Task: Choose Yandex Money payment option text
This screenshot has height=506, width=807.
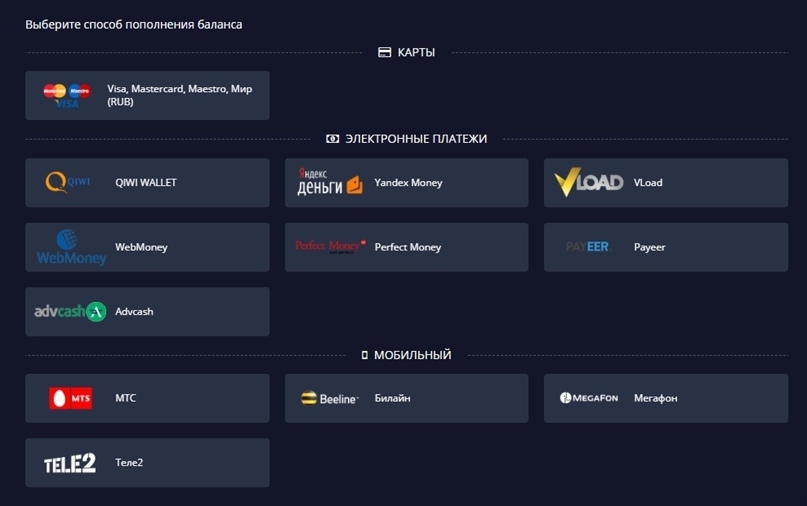Action: [408, 183]
